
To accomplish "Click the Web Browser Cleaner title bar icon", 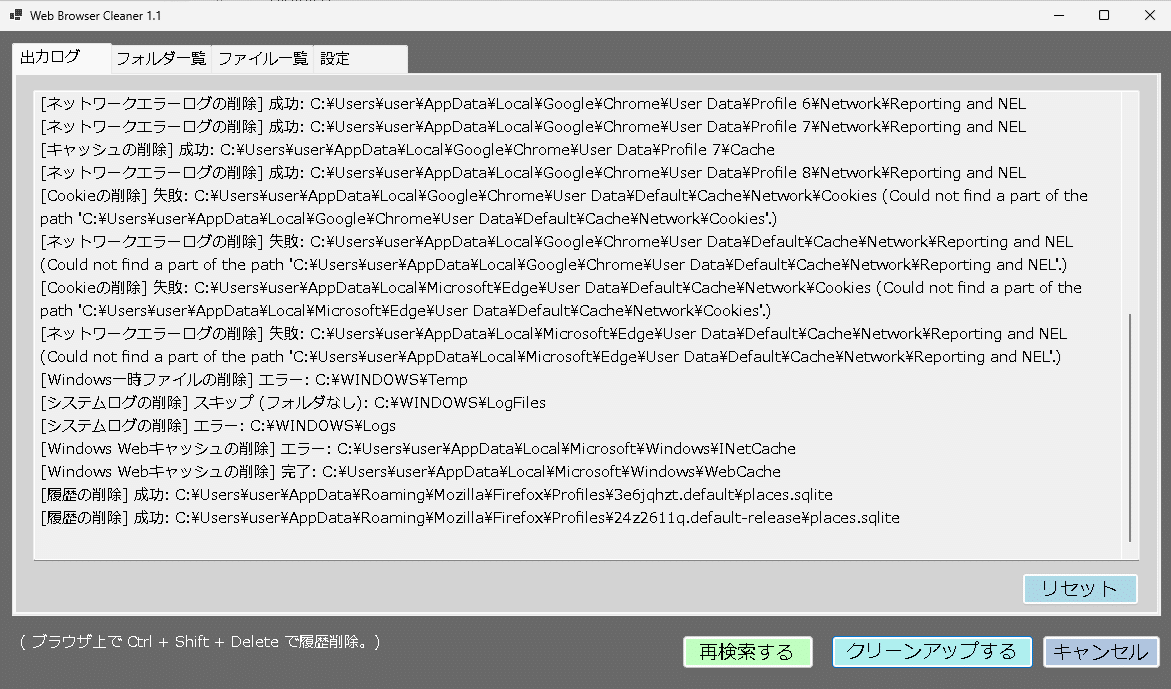I will pyautogui.click(x=14, y=15).
